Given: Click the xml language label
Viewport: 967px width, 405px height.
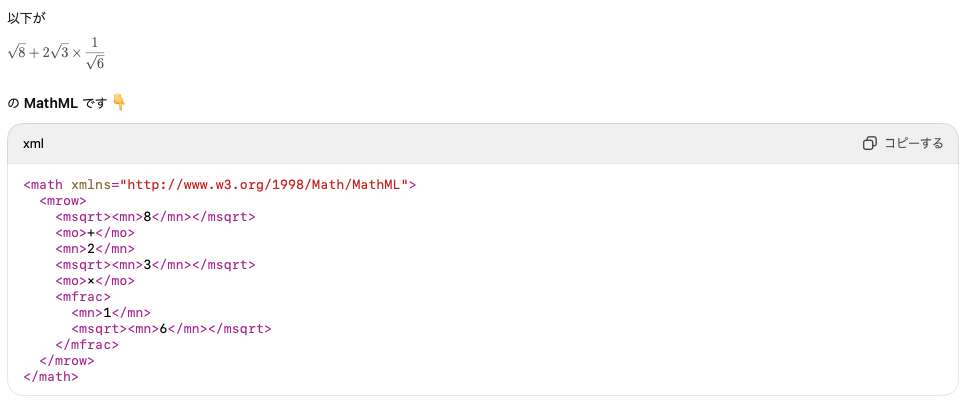Looking at the screenshot, I should pyautogui.click(x=33, y=144).
